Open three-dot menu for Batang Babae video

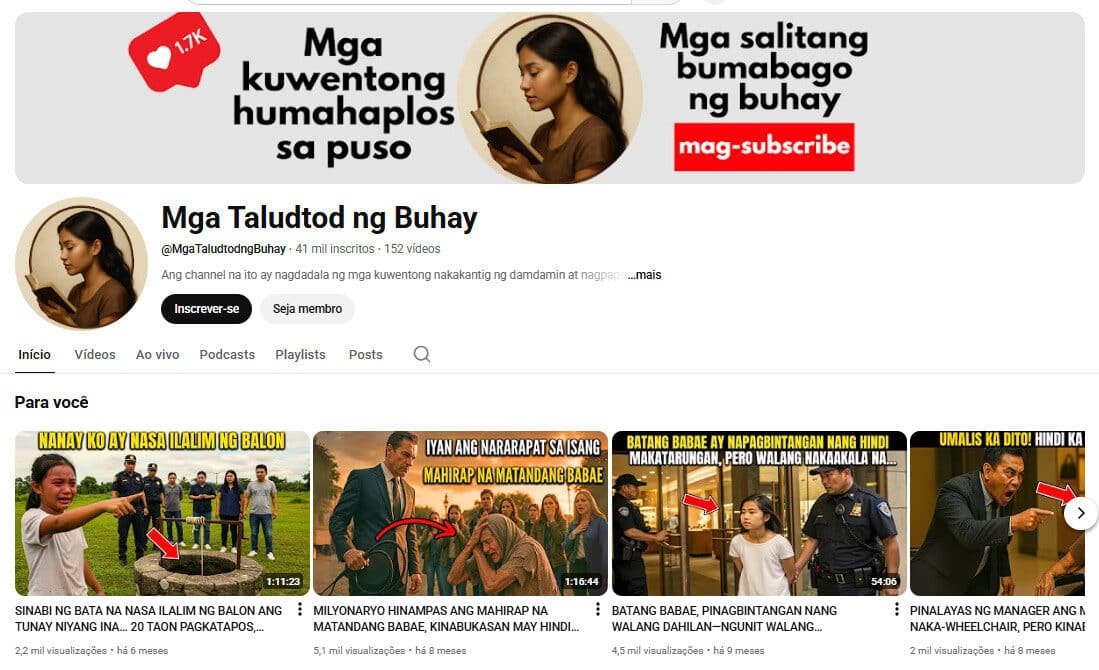point(896,610)
